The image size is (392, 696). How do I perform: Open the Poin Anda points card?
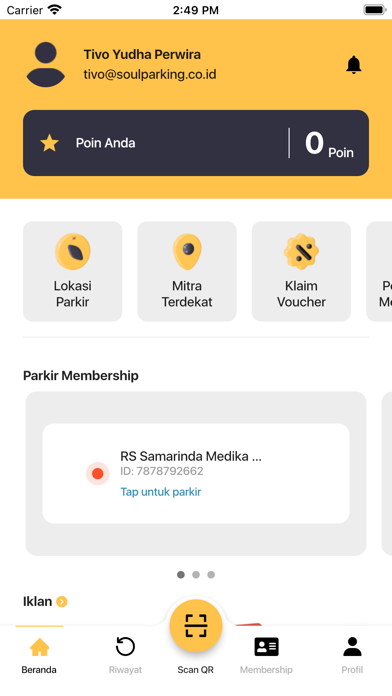196,143
